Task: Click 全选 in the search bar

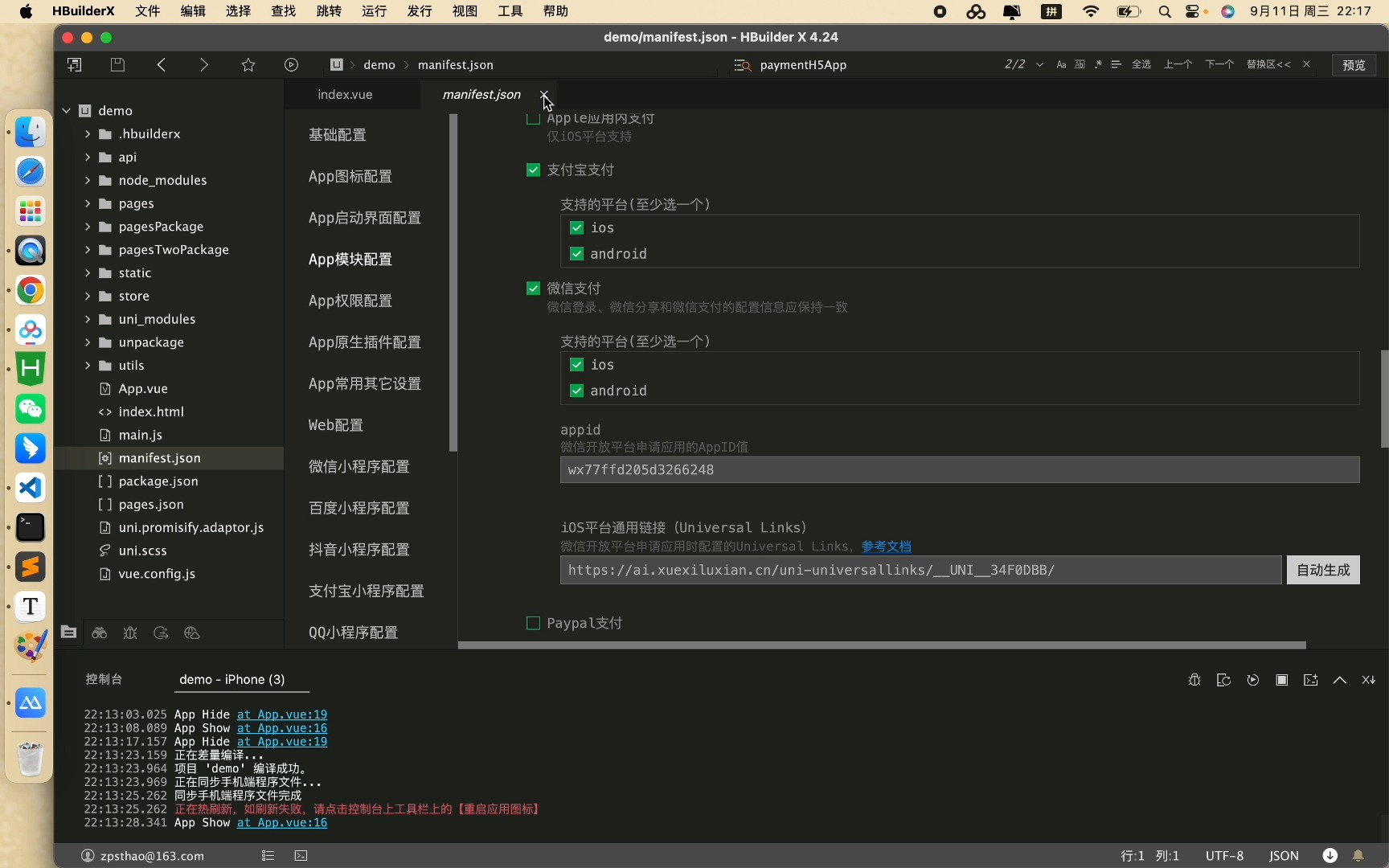Action: (1141, 65)
